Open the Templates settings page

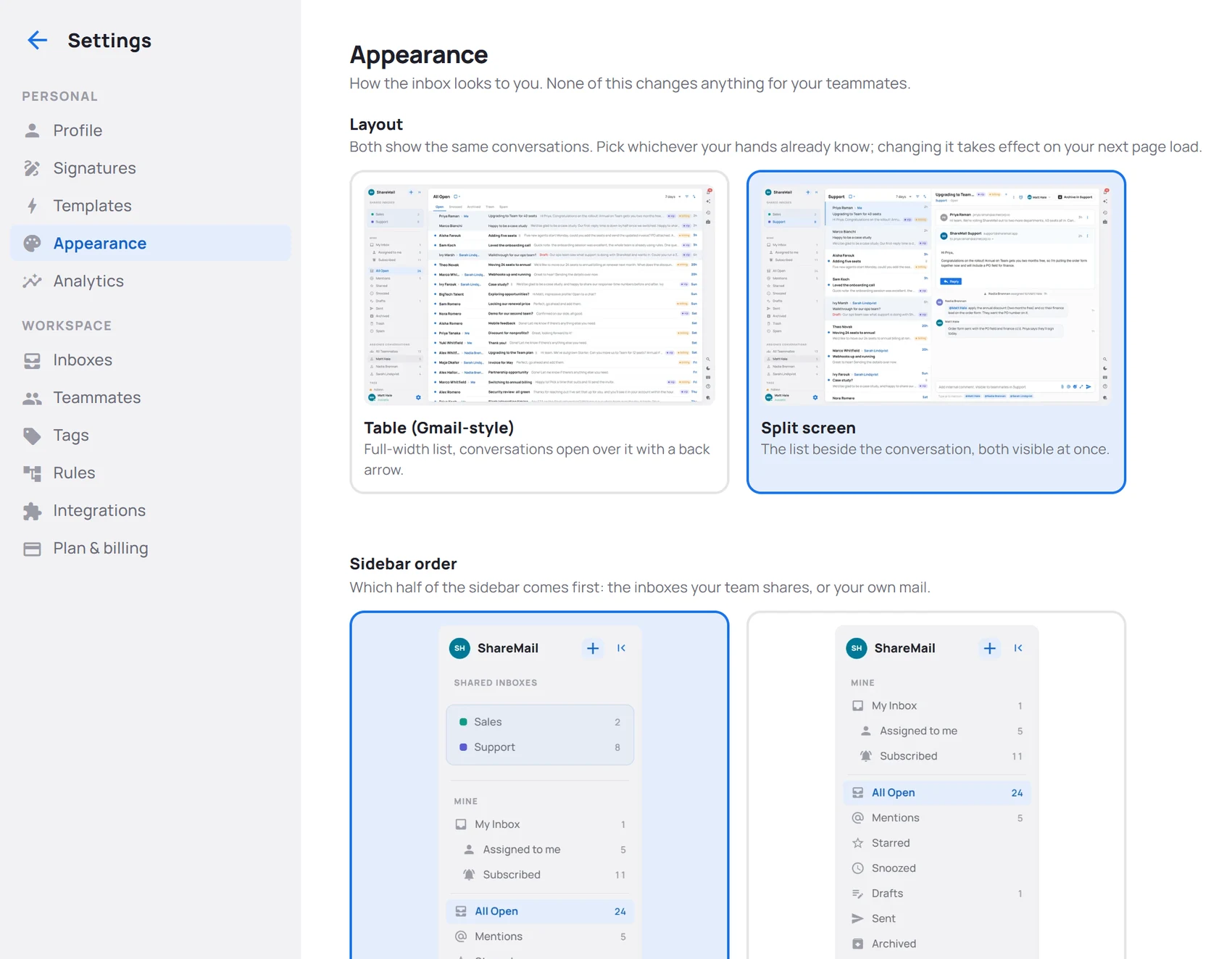tap(151, 206)
